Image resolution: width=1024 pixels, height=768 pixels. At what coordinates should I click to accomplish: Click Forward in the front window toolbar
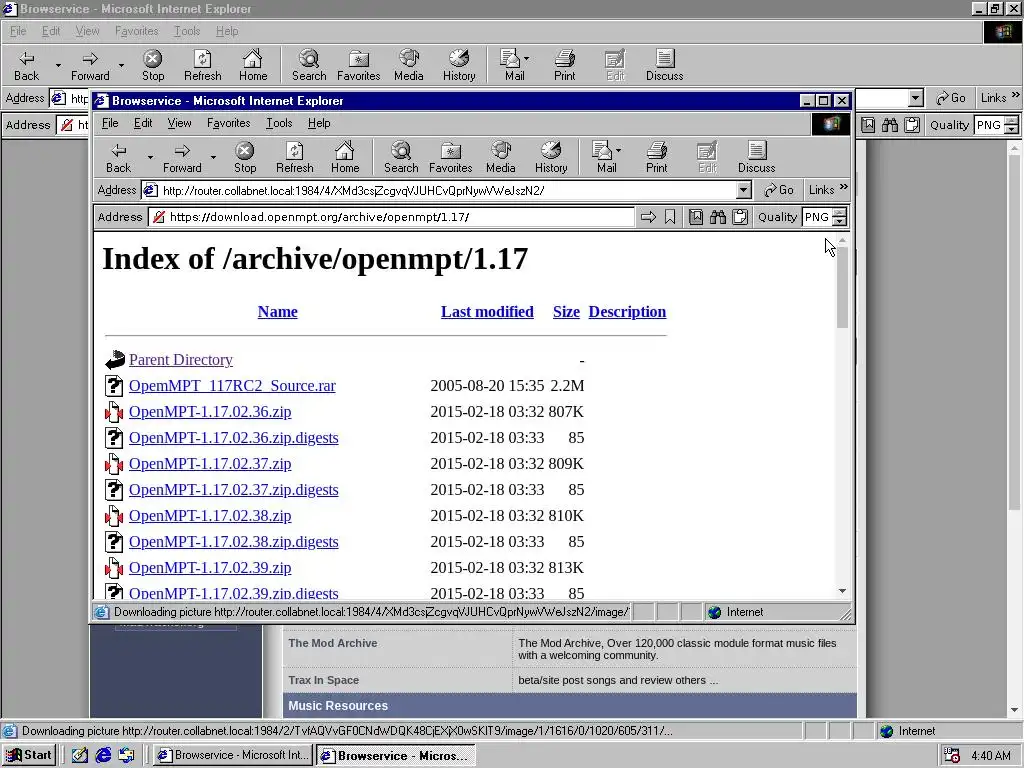tap(182, 158)
